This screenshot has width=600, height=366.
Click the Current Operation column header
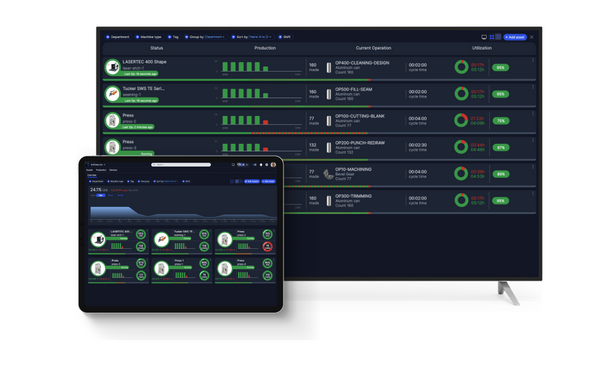tap(373, 48)
